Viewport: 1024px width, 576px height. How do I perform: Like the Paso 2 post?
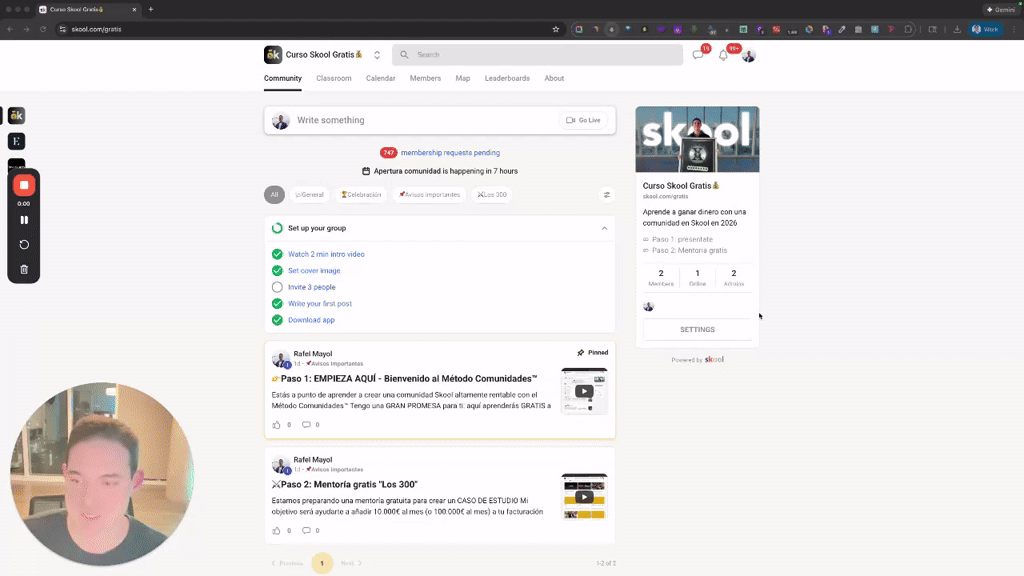pos(276,531)
